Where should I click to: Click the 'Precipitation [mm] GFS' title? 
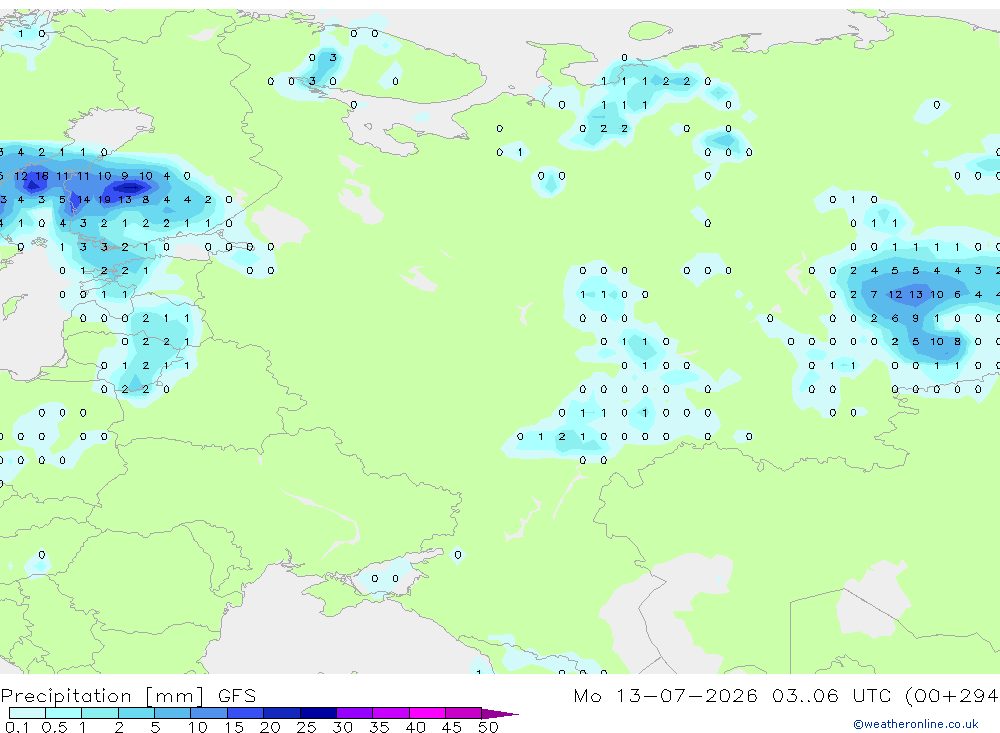(x=128, y=695)
